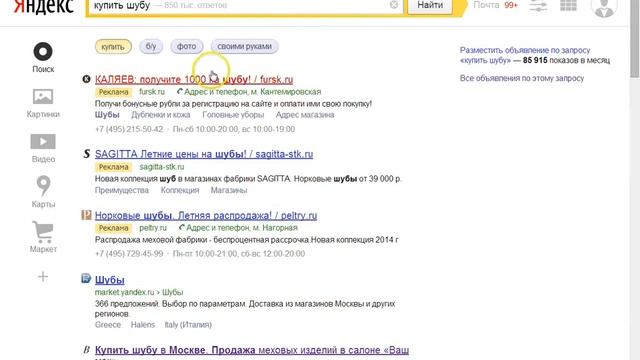This screenshot has width=640, height=360.
Task: Click phone number +7 (495) 729-45-99
Action: click(x=129, y=254)
